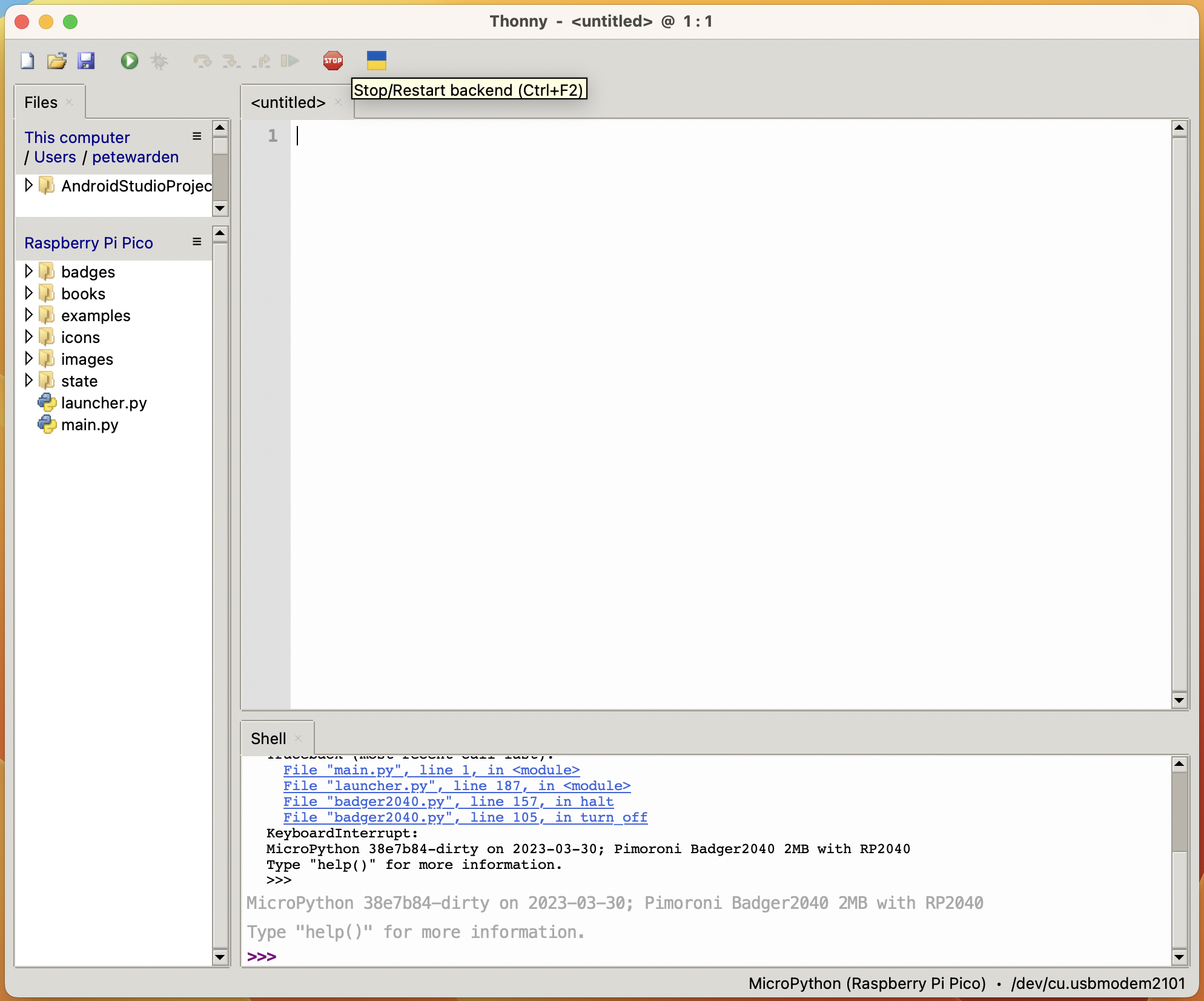Open main.py file on Raspberry Pi Pico
The width and height of the screenshot is (1204, 1001).
tap(90, 425)
